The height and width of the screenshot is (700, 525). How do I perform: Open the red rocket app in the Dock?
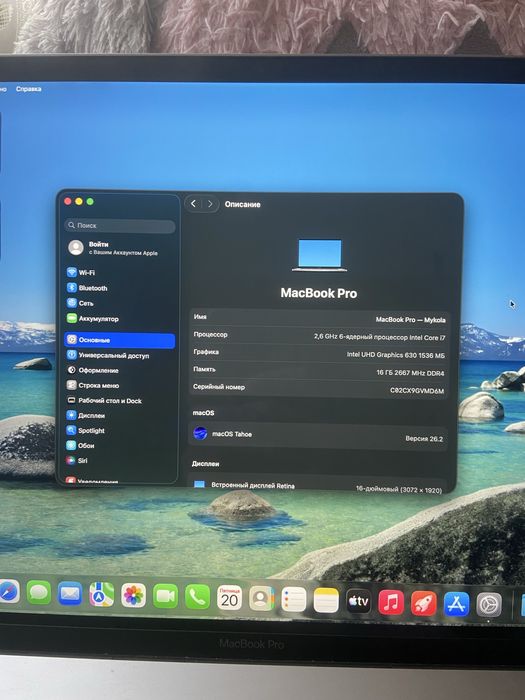pos(424,603)
